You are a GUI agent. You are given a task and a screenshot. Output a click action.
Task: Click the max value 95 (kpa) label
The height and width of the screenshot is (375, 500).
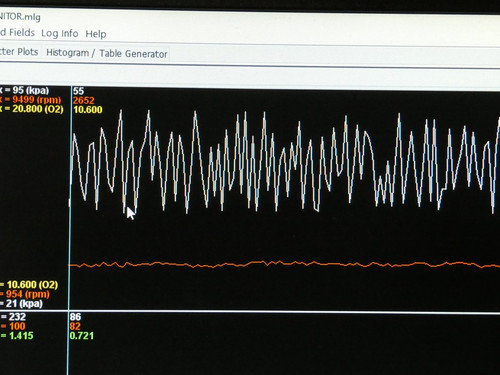coord(25,90)
